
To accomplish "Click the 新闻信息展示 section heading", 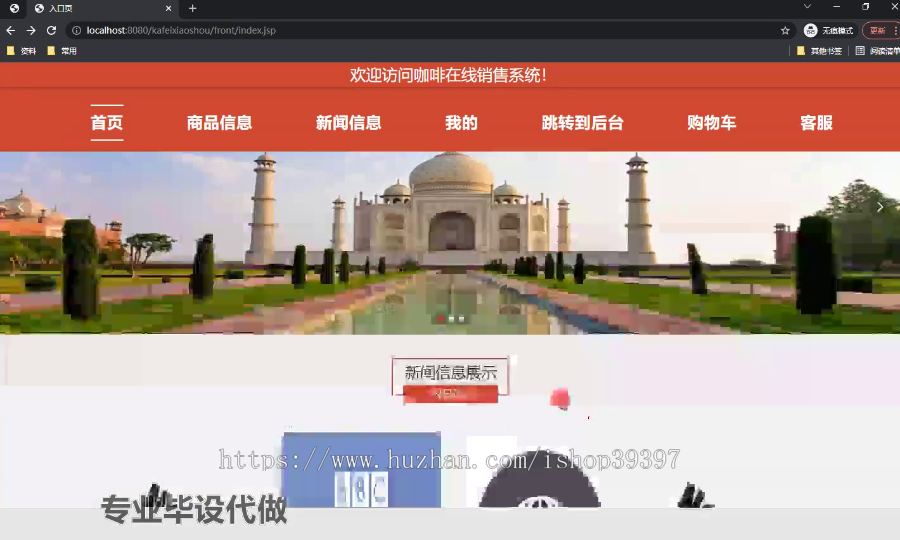I will [451, 373].
